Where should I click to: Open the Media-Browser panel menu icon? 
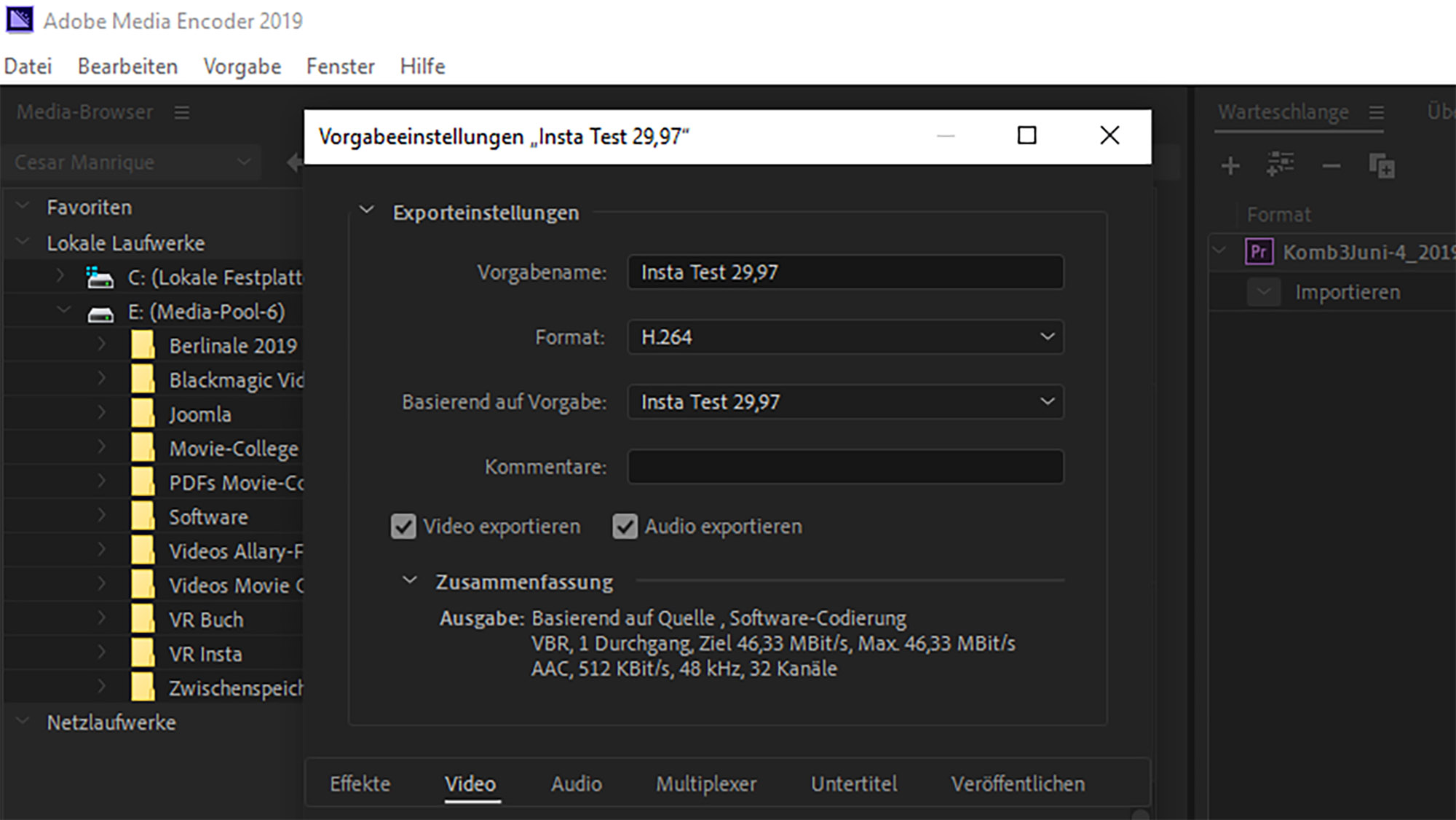182,113
